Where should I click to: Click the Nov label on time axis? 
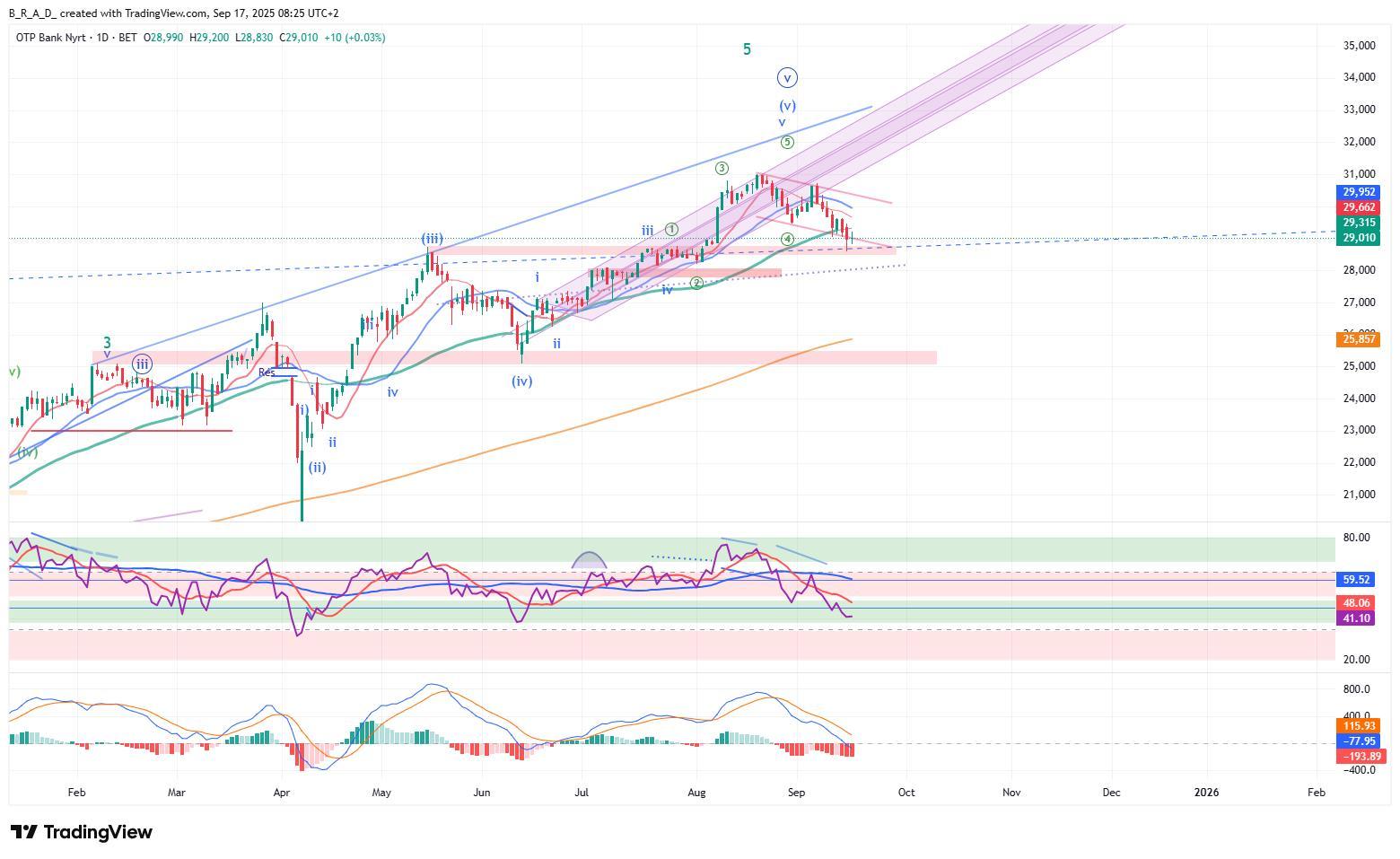point(1011,793)
